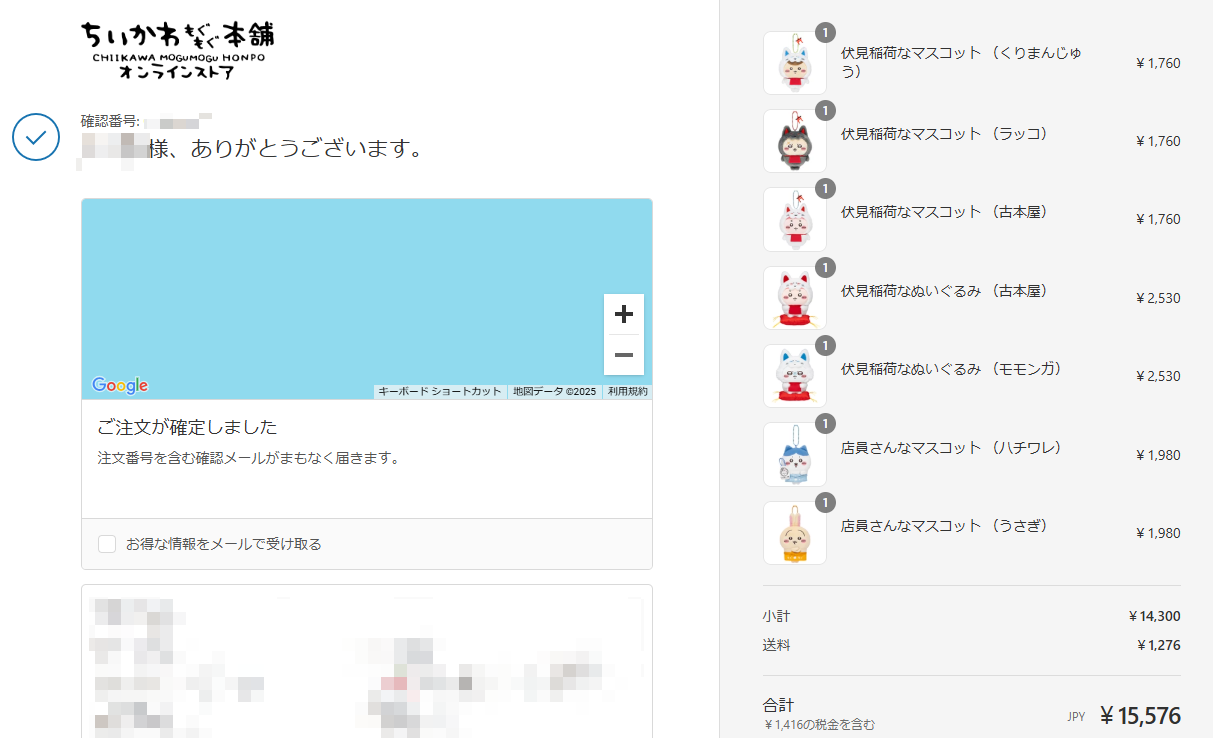Click the 送料 shipping label
This screenshot has width=1213, height=738.
pyautogui.click(x=776, y=645)
